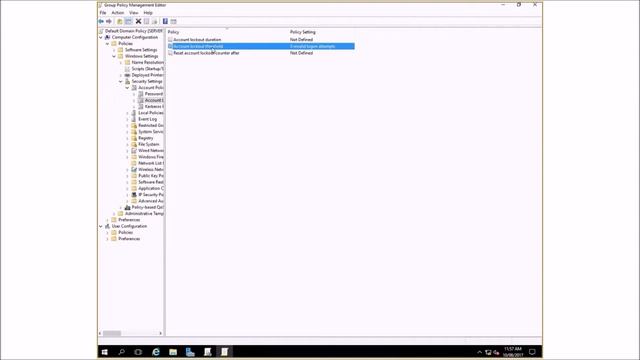Collapse the Windows Settings node
Image resolution: width=640 pixels, height=360 pixels.
114,56
